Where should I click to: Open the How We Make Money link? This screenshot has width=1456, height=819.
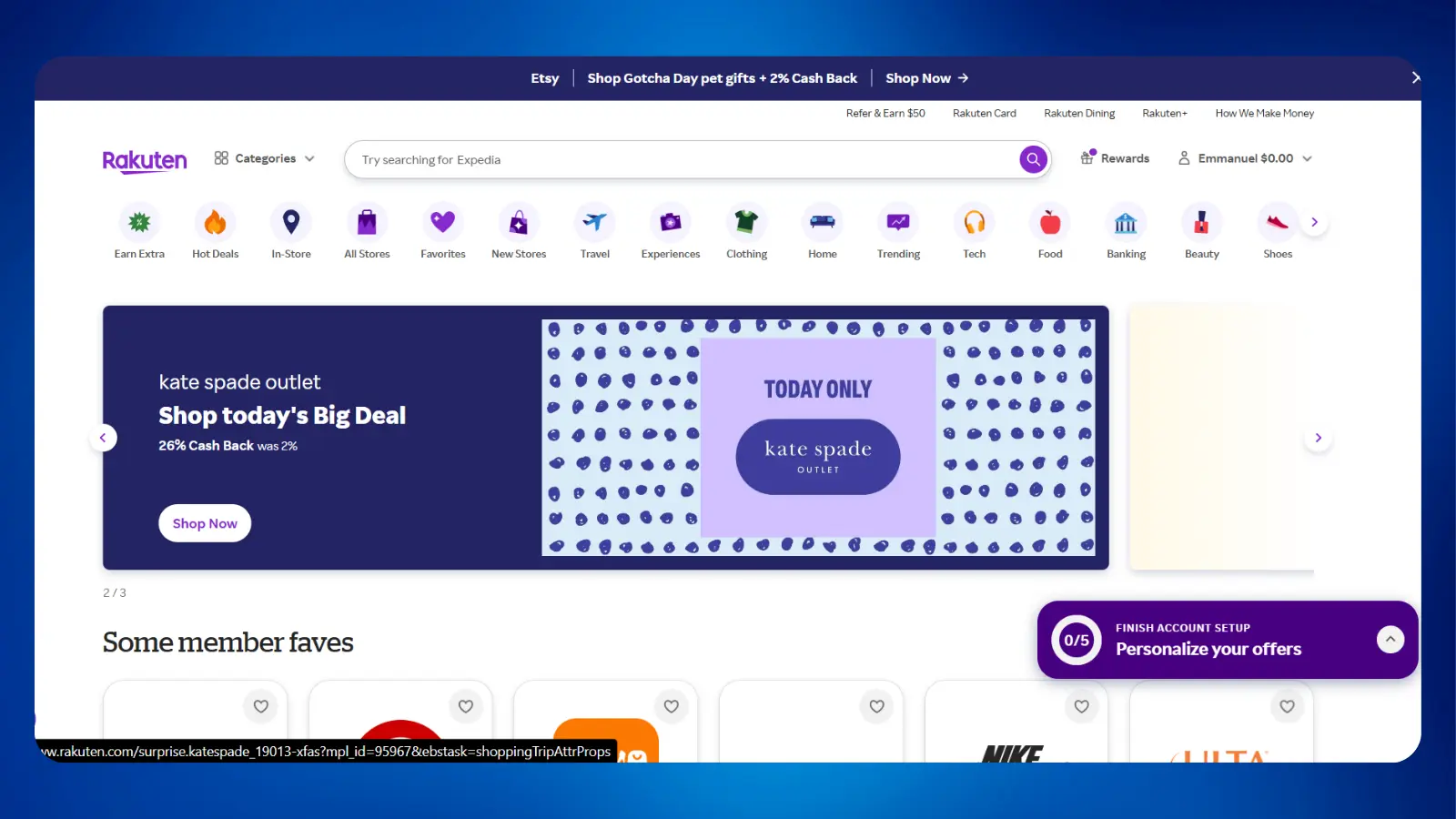(x=1265, y=113)
